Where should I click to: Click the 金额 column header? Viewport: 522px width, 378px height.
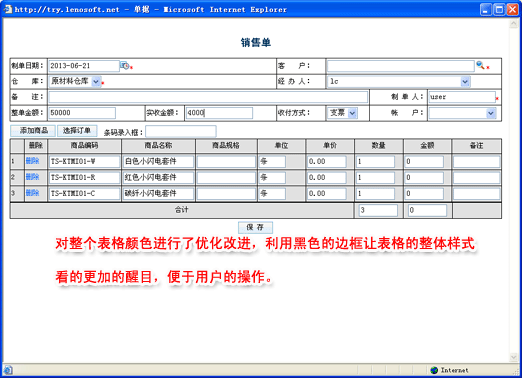(427, 146)
